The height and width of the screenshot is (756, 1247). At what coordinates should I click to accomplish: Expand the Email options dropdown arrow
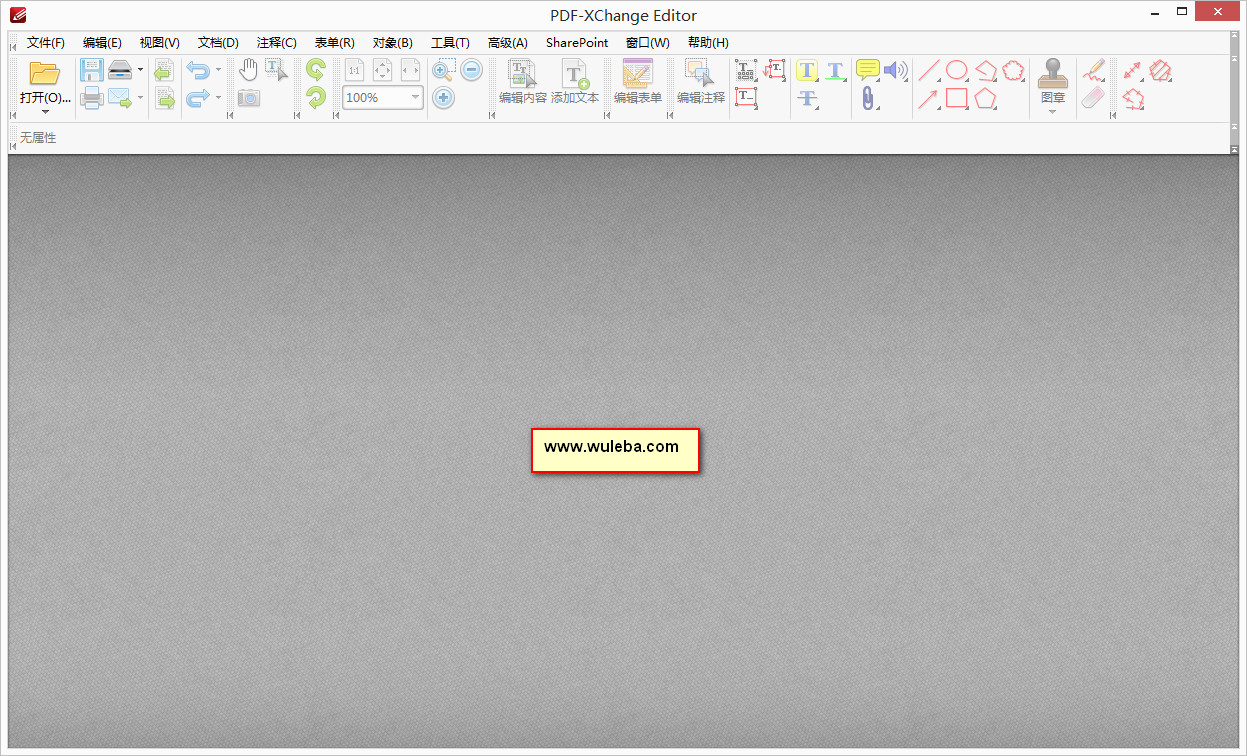tap(140, 98)
